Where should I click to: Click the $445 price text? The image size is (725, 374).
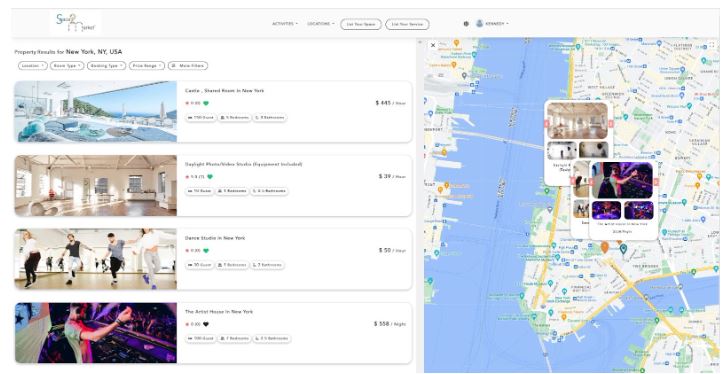point(383,103)
